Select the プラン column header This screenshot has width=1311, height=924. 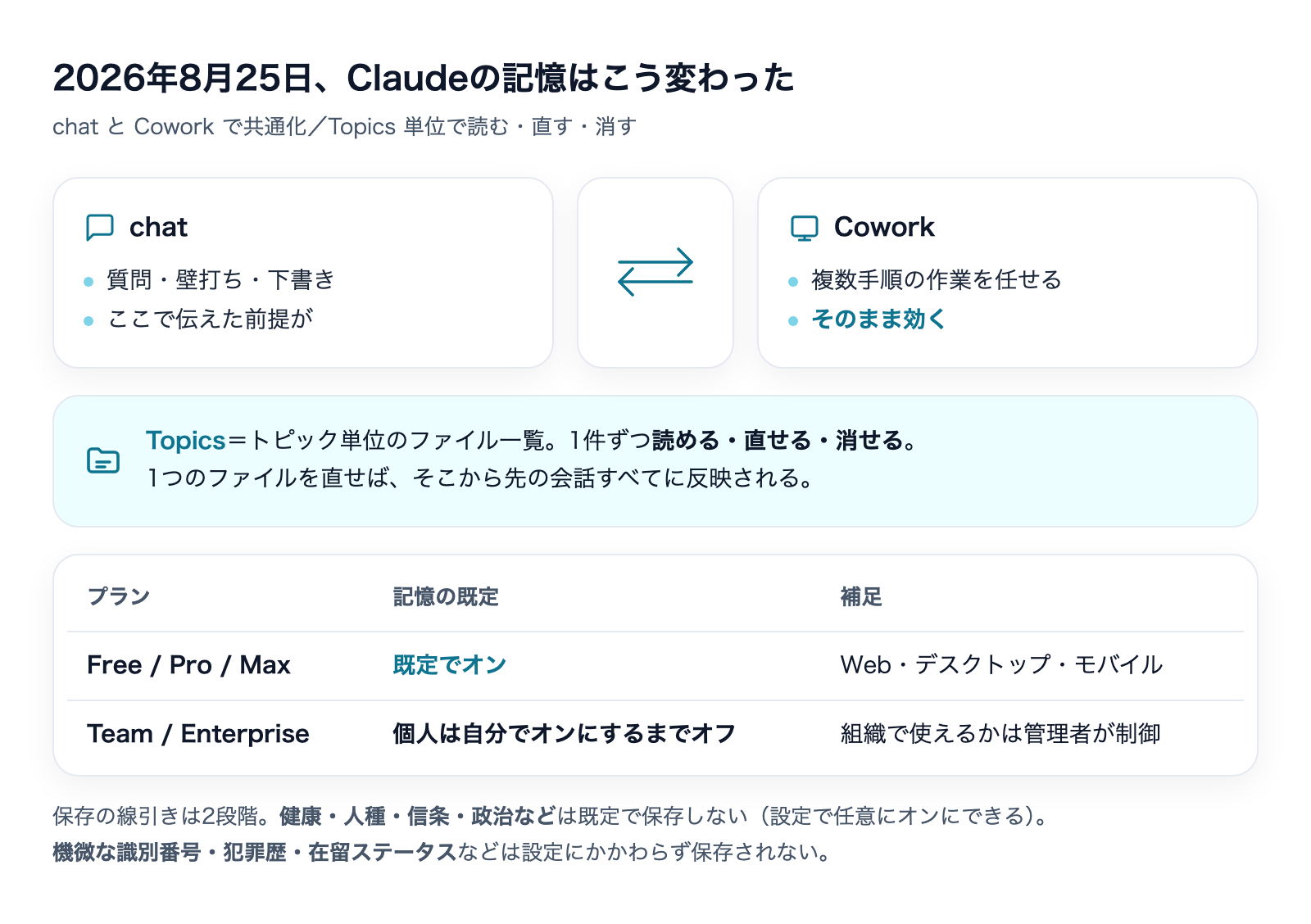click(x=119, y=596)
